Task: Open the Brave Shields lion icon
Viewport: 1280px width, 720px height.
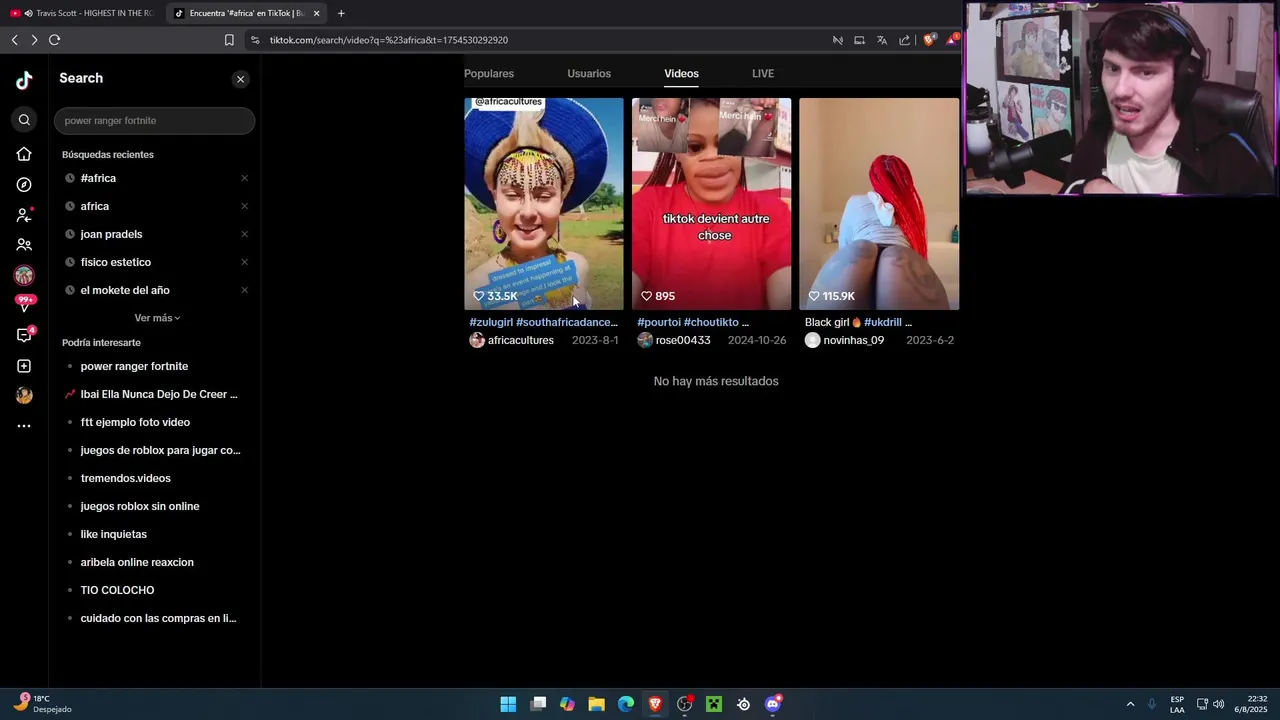Action: point(929,40)
